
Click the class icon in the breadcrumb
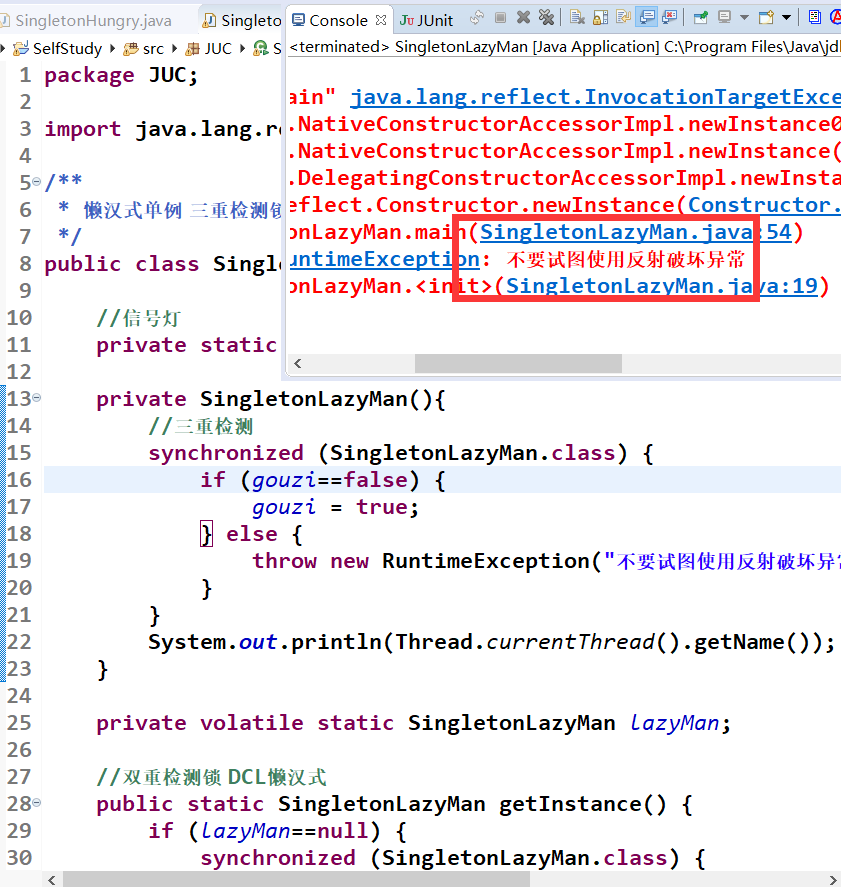pyautogui.click(x=261, y=49)
